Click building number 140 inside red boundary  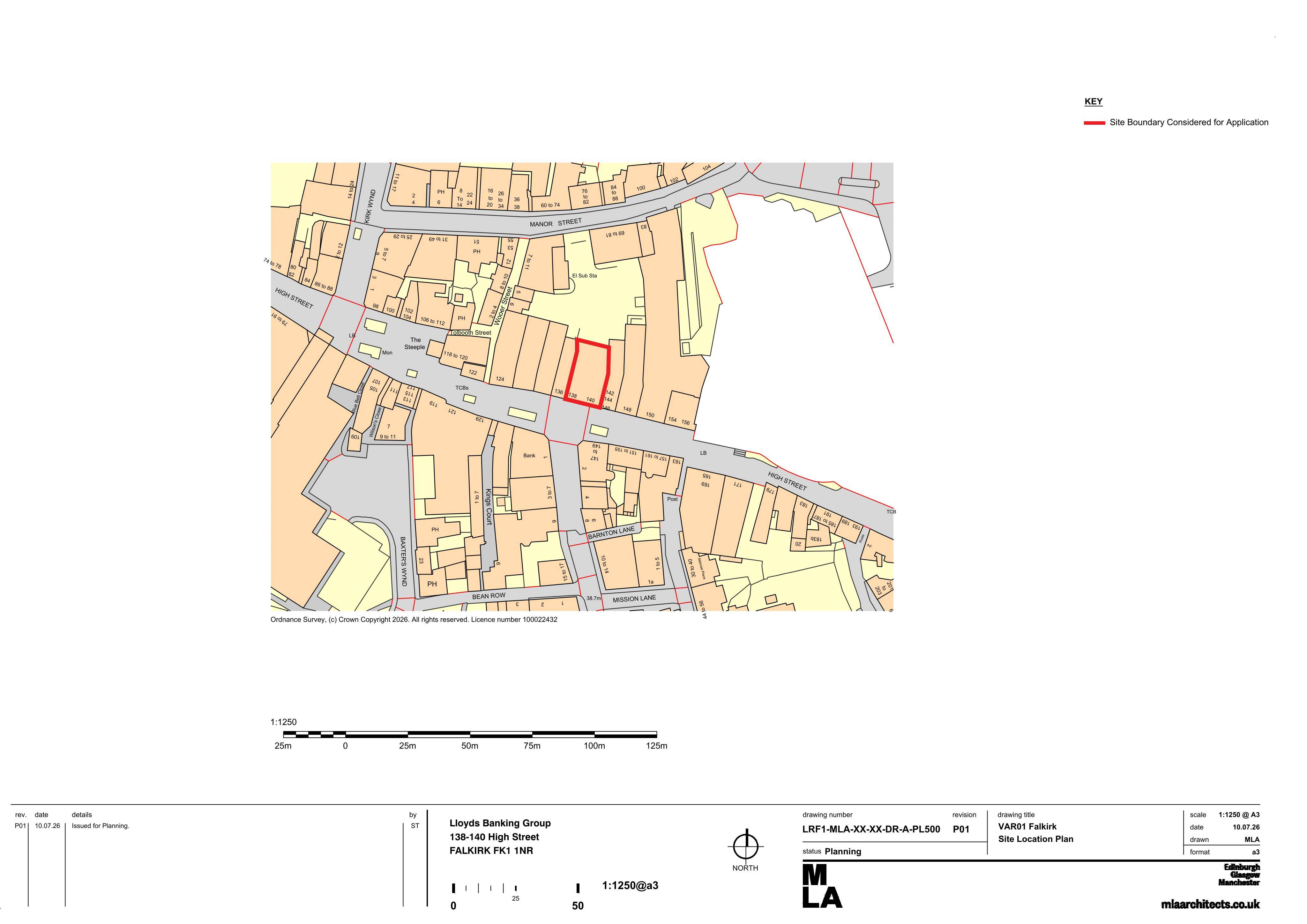[590, 400]
